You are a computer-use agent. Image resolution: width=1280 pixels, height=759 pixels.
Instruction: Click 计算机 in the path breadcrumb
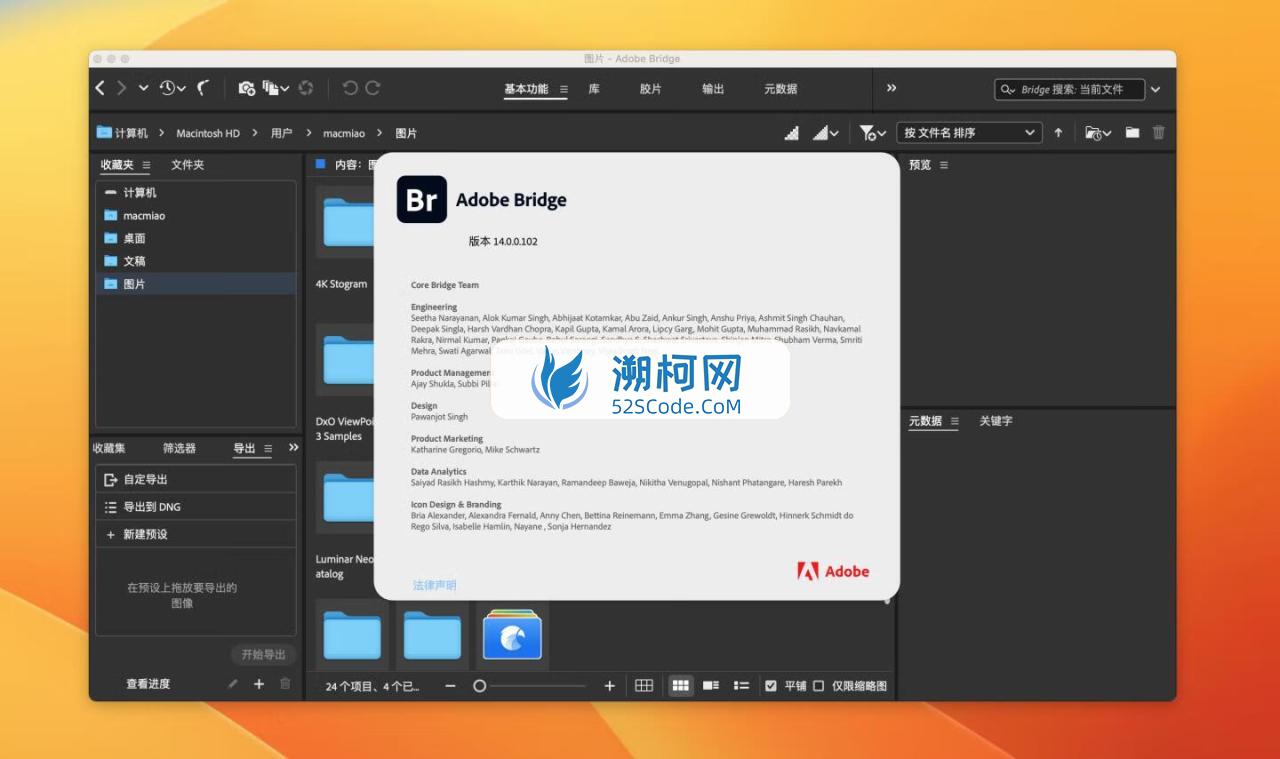point(131,133)
